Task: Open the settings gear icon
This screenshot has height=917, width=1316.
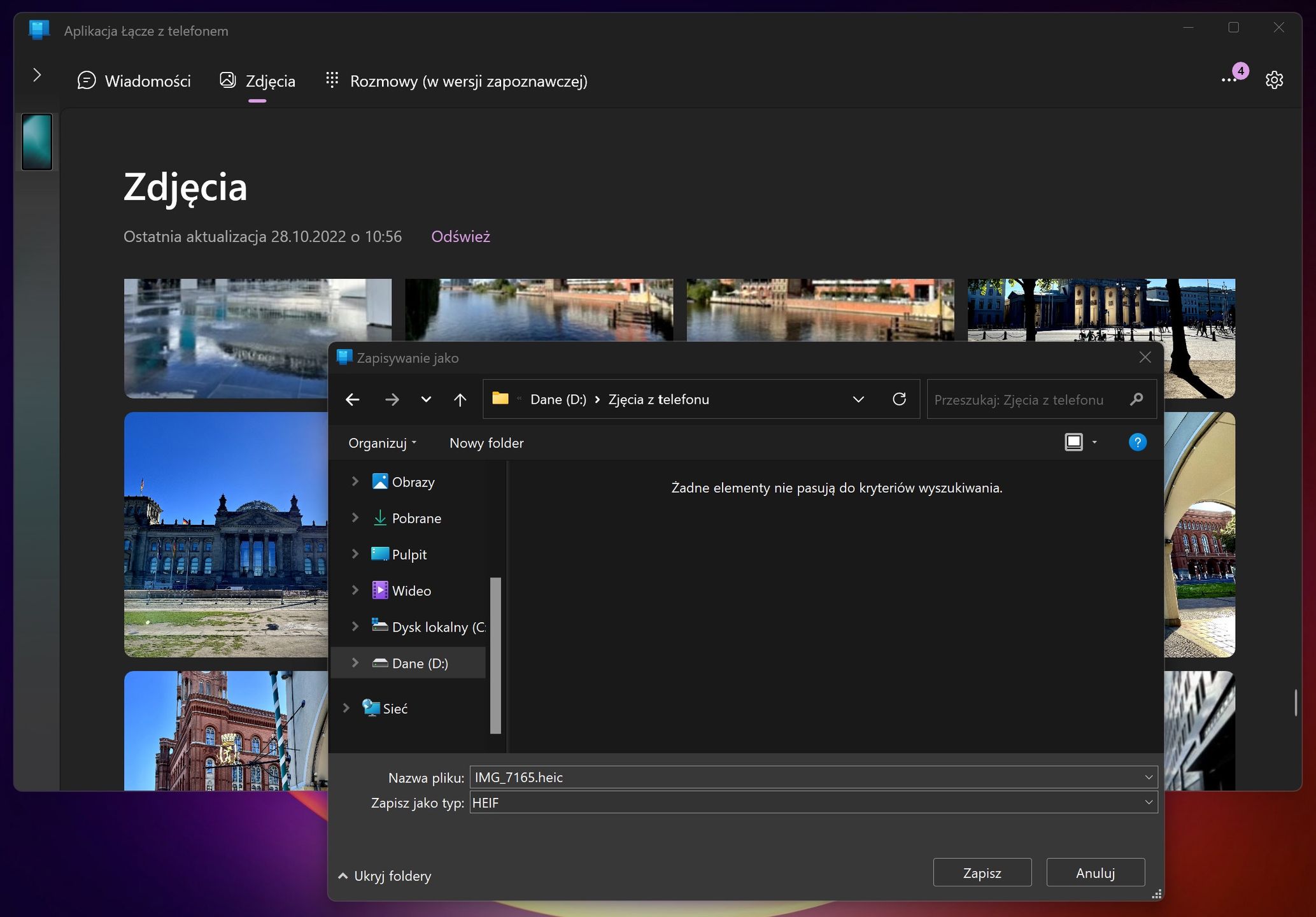Action: (1274, 80)
